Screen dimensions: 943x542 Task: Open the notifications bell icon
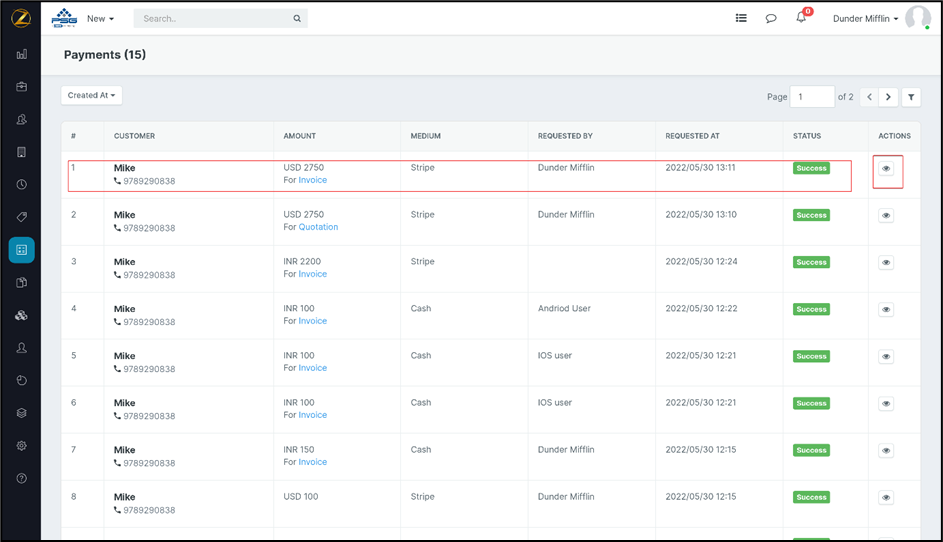801,18
